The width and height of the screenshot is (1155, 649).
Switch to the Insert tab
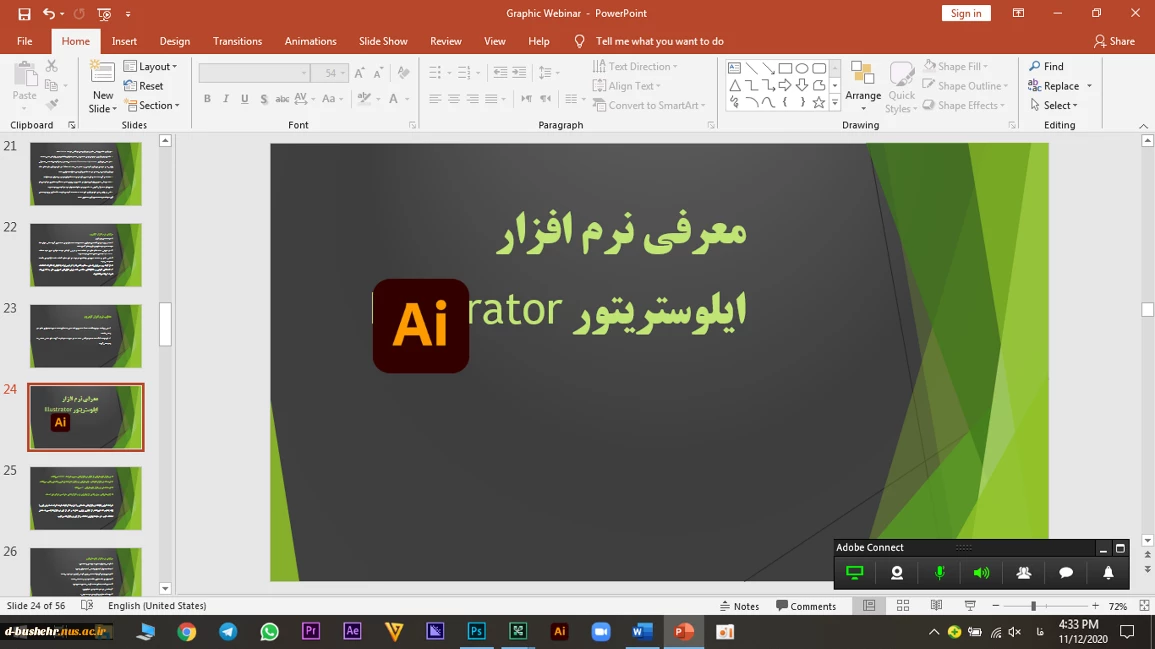click(x=124, y=41)
